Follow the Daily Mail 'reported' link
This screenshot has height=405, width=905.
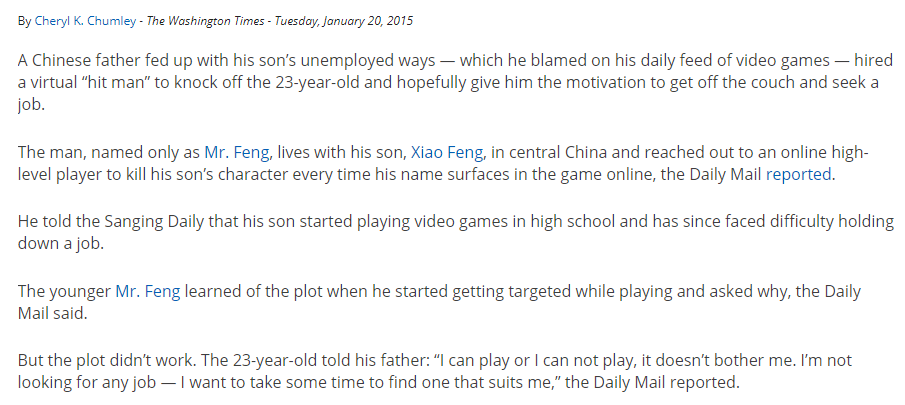coord(798,174)
